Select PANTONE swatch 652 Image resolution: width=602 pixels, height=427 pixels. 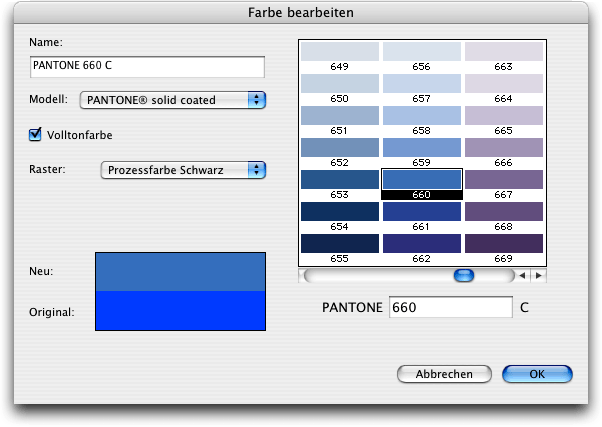coord(340,147)
